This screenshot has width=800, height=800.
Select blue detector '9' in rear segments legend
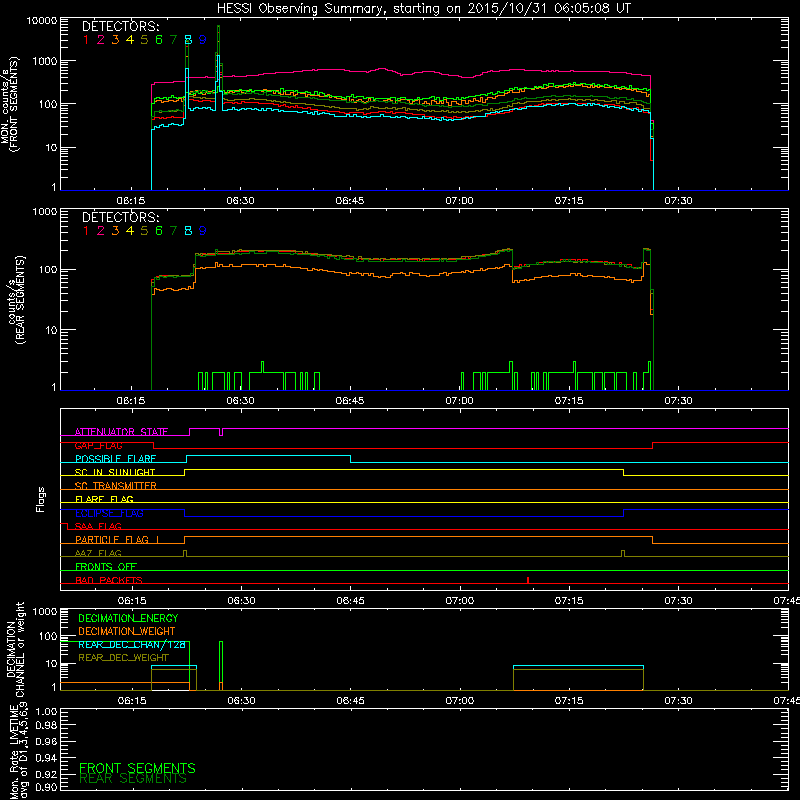203,231
